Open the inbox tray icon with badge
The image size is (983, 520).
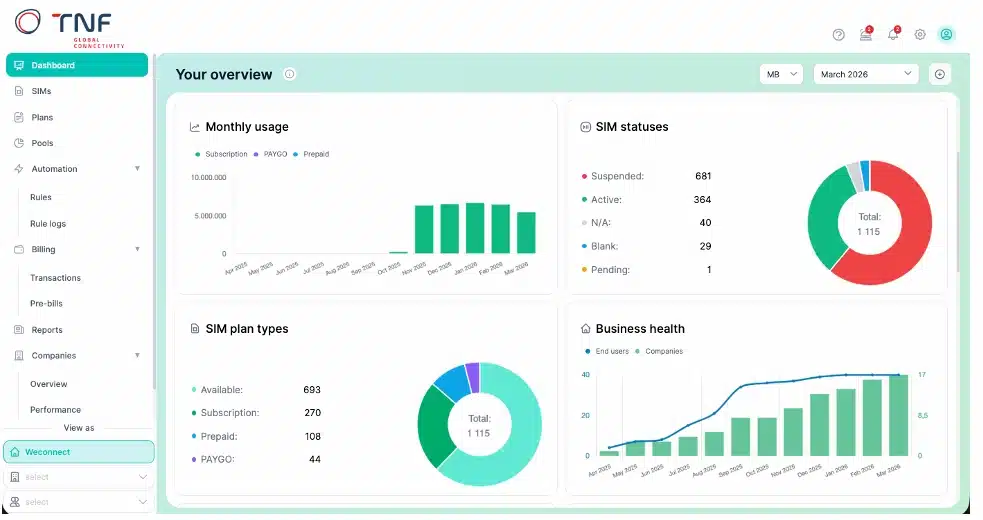pyautogui.click(x=866, y=34)
